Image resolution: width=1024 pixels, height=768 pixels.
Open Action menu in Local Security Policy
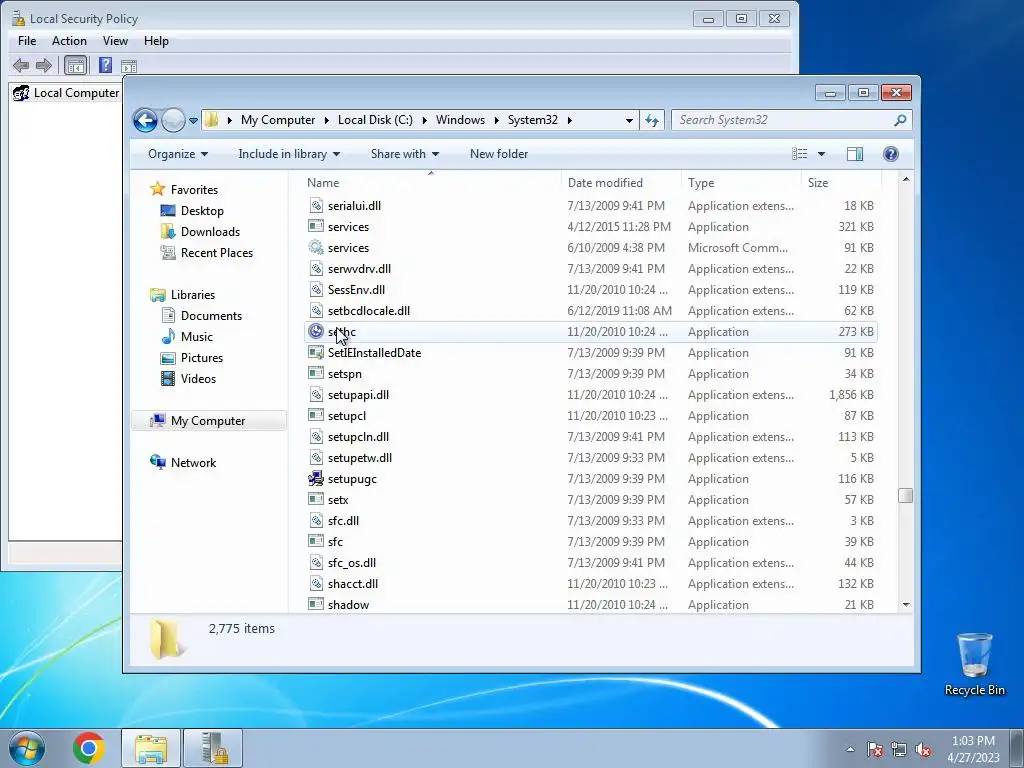pos(69,40)
